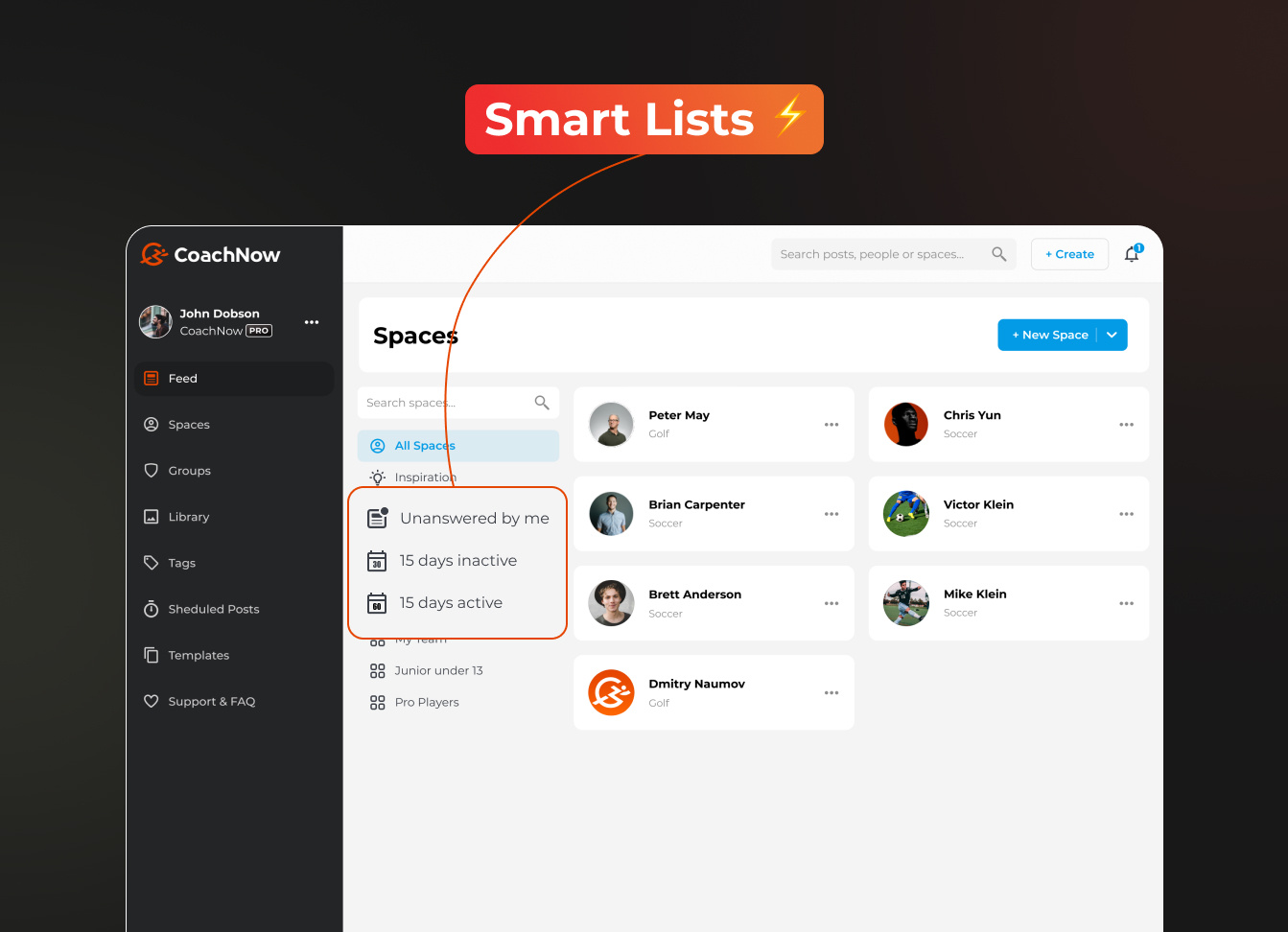This screenshot has height=932, width=1288.
Task: Select the All Spaces filter
Action: 425,445
